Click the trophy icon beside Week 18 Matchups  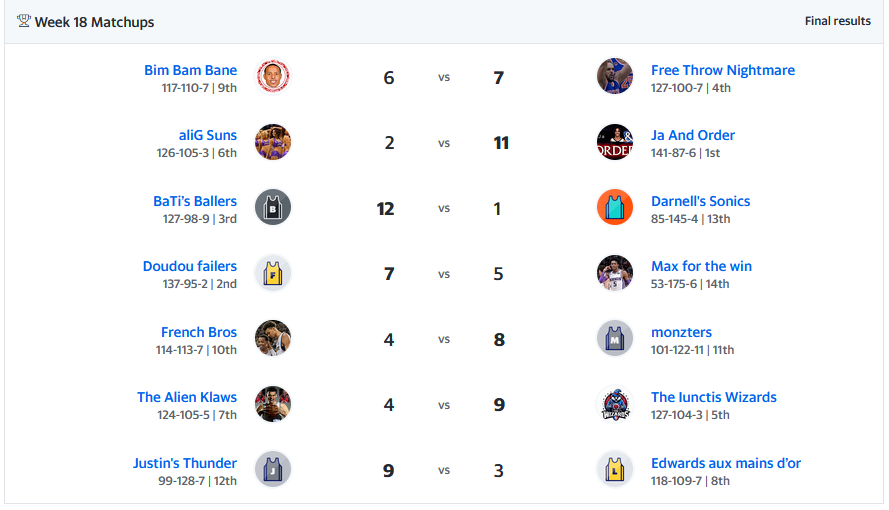[23, 22]
